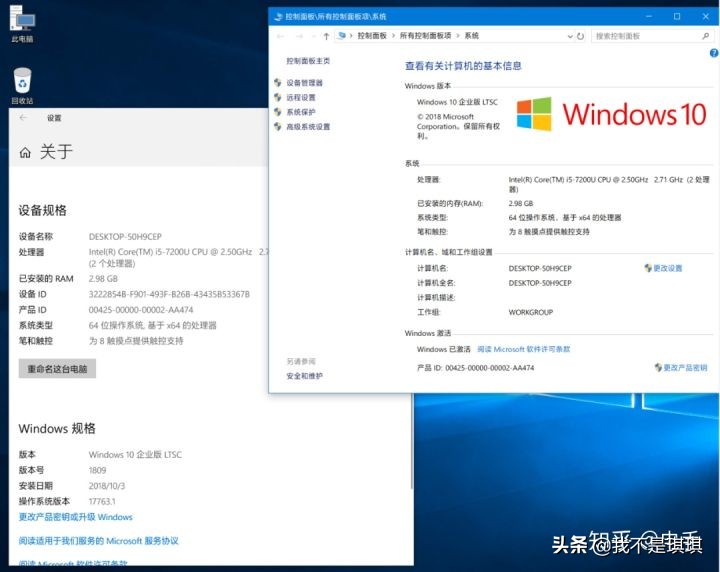Expand chevron after 所有控制面板项 breadcrumb
The image size is (720, 572).
tap(458, 36)
